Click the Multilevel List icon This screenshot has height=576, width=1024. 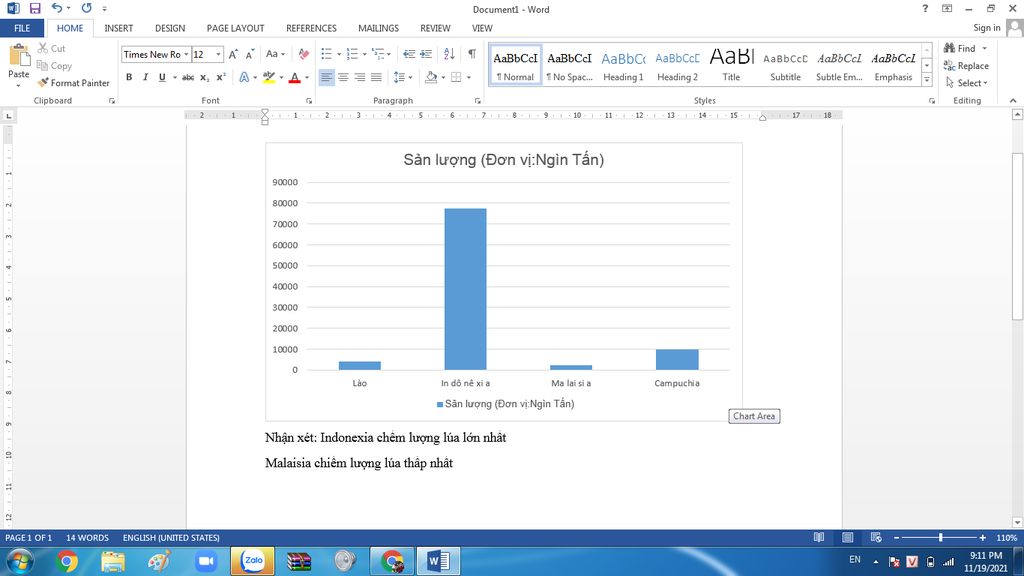[x=379, y=54]
